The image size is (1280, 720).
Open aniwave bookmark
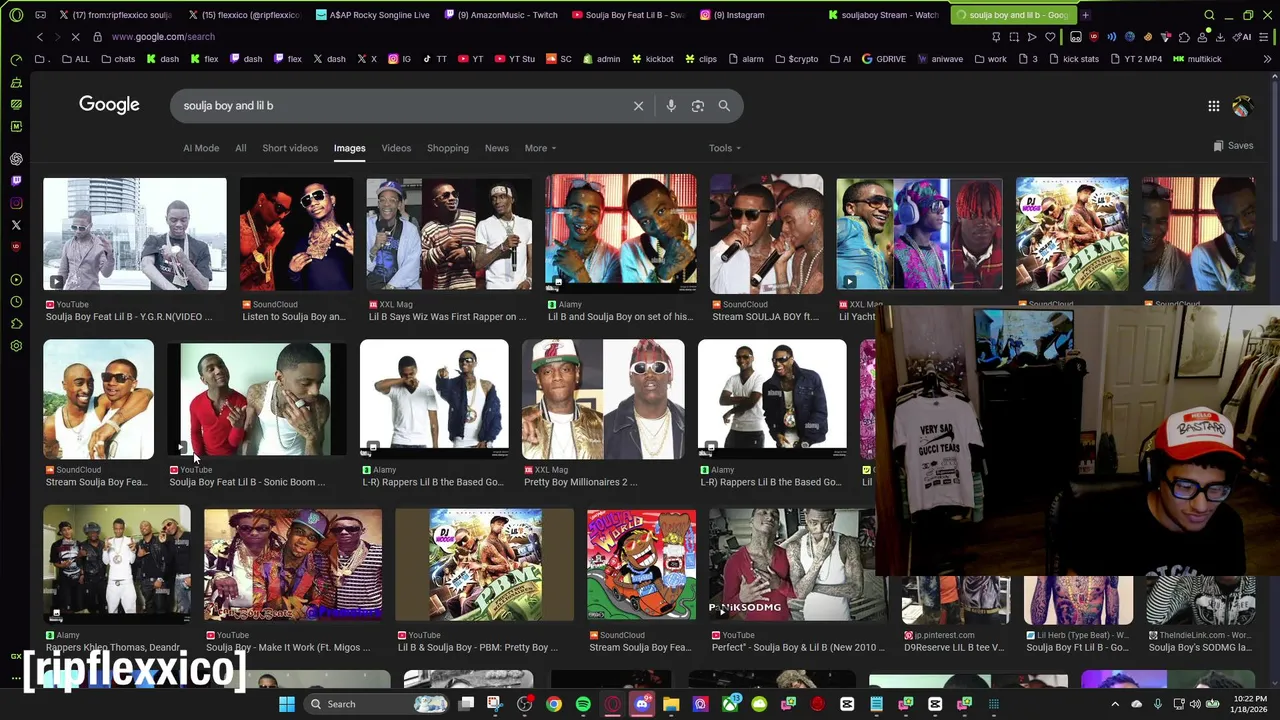click(940, 59)
